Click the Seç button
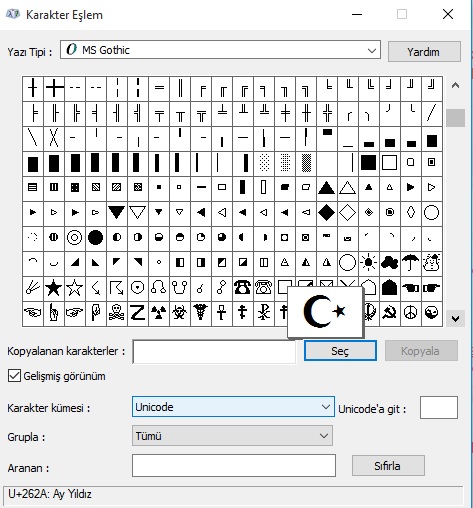 click(340, 351)
